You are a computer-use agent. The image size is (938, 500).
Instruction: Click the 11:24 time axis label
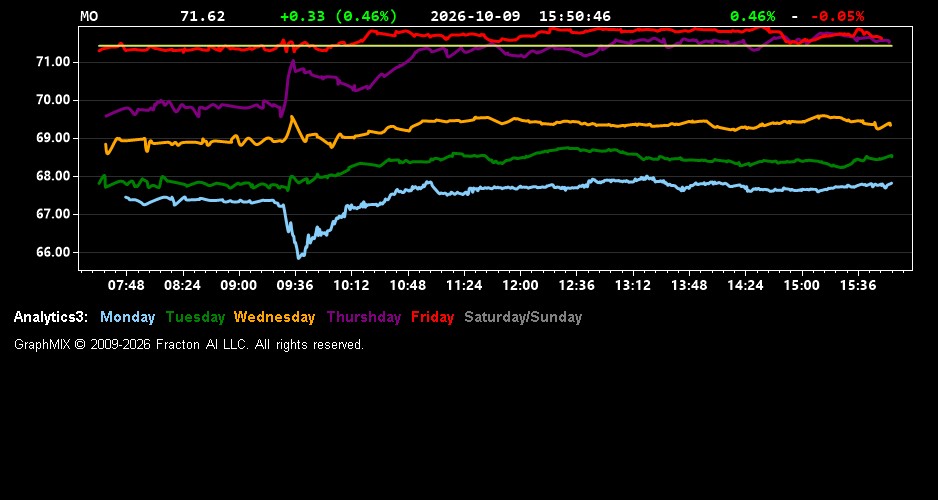tap(464, 285)
